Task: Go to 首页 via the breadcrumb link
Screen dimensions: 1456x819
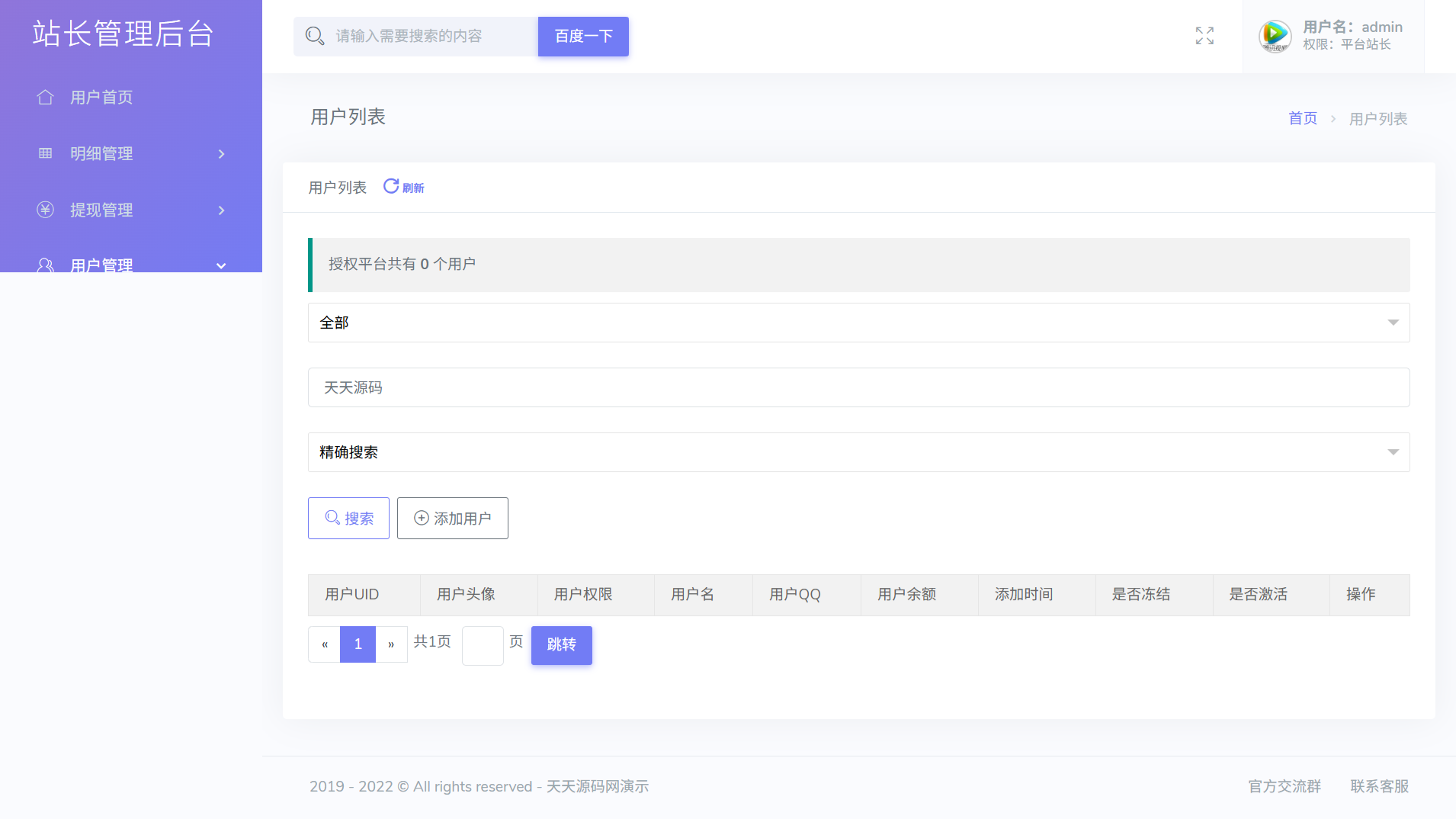Action: click(x=1302, y=118)
